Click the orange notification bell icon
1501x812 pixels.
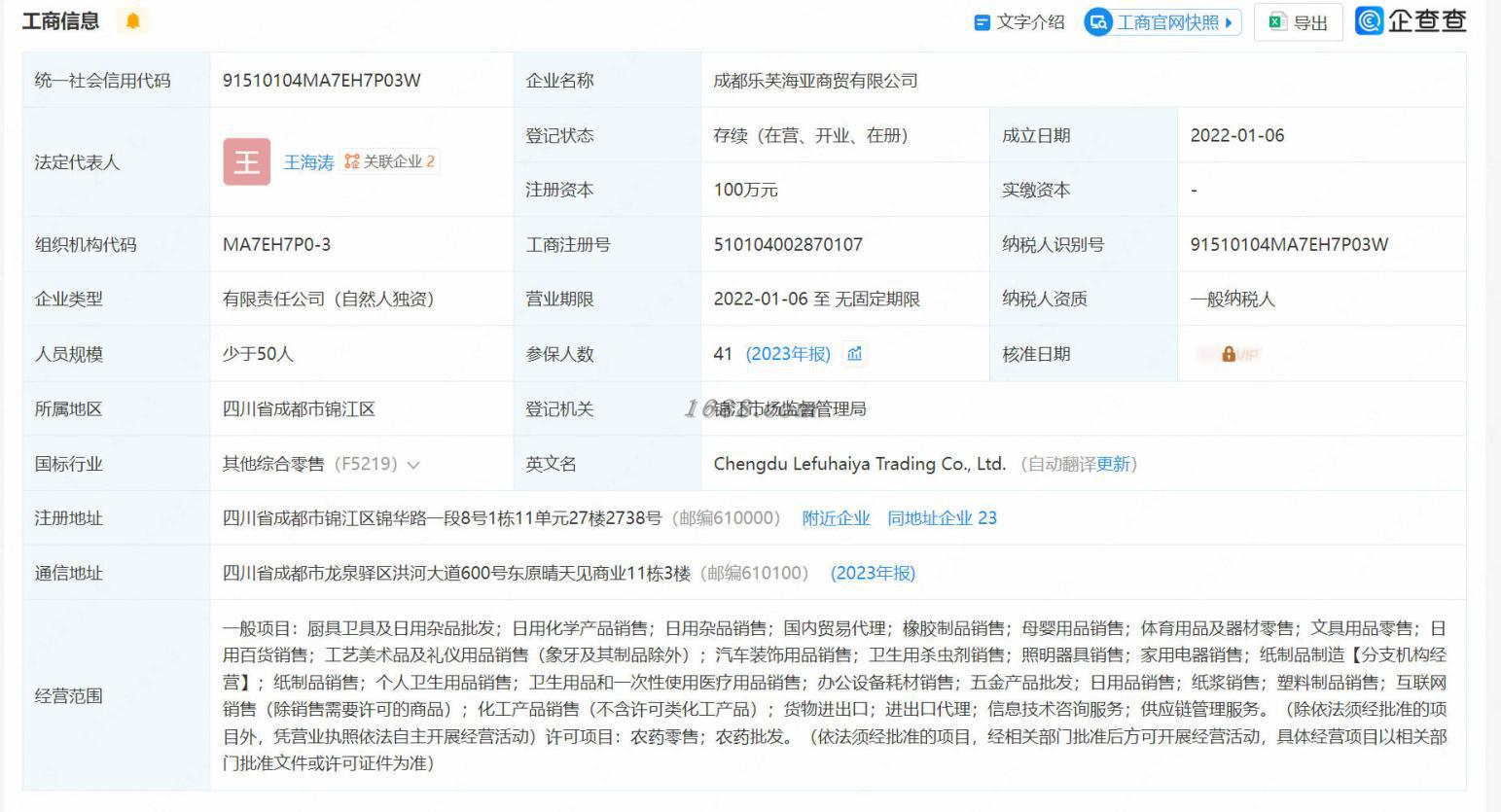coord(132,20)
